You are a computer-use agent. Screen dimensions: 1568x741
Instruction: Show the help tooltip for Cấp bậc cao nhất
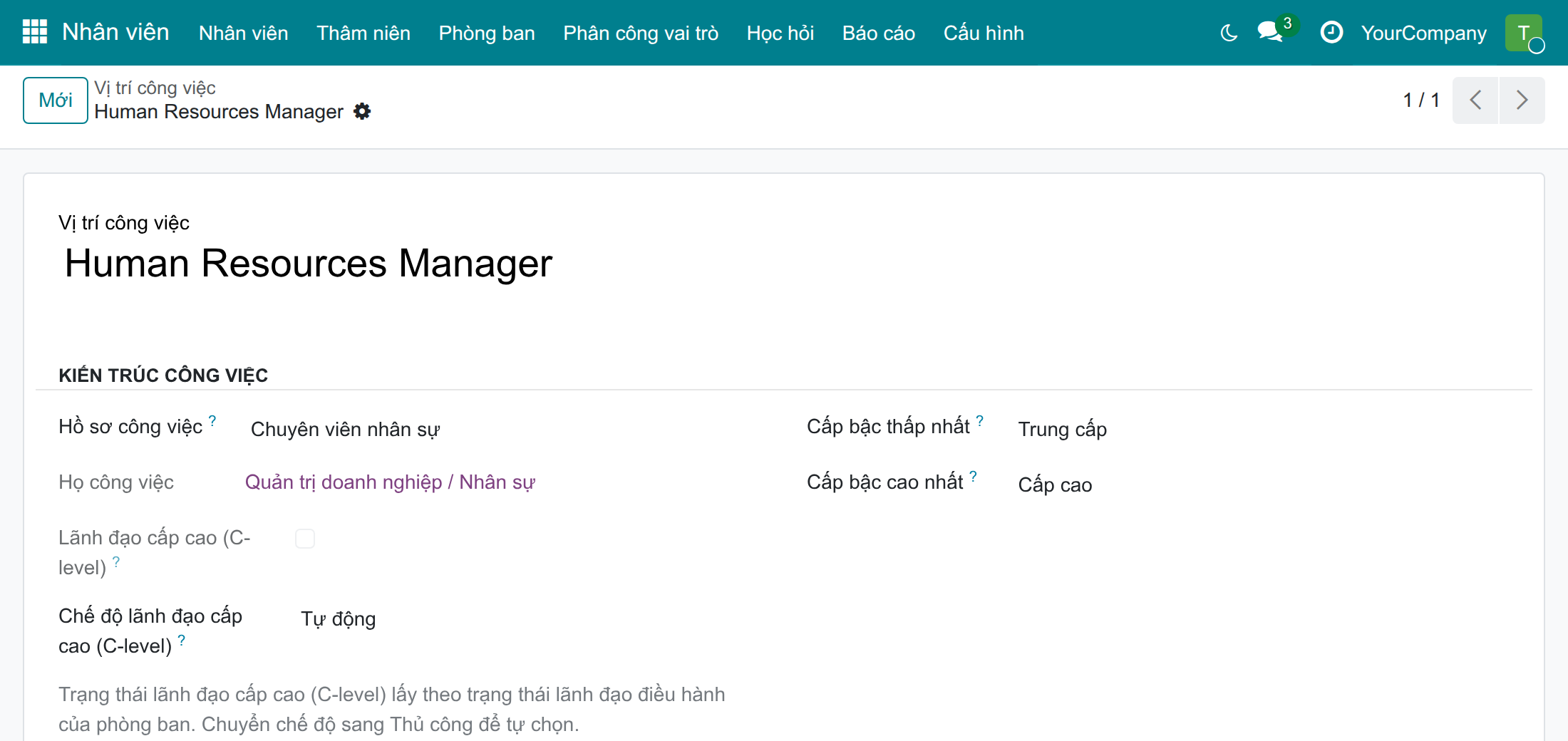[974, 476]
